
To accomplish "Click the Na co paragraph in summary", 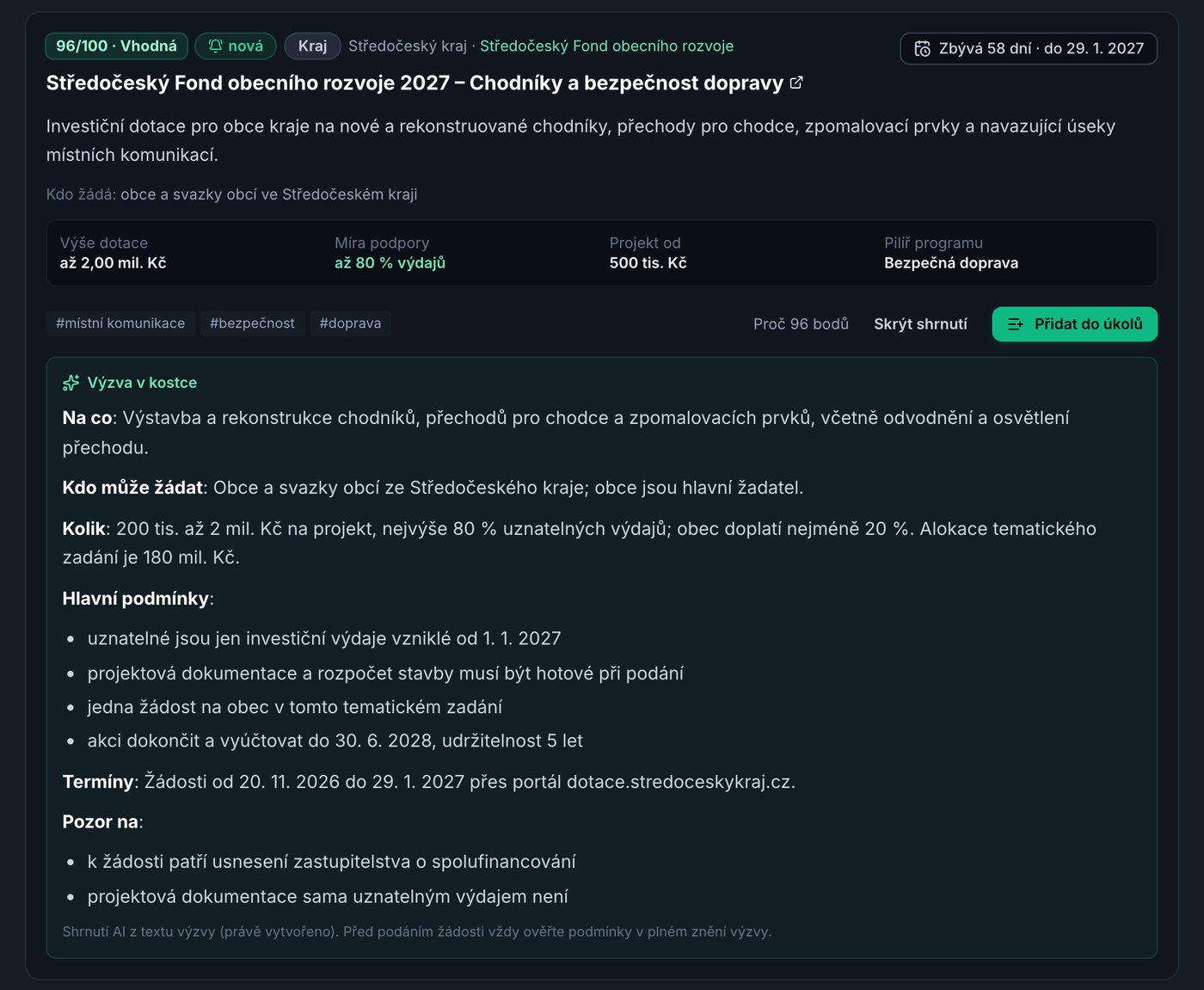I will tap(566, 433).
